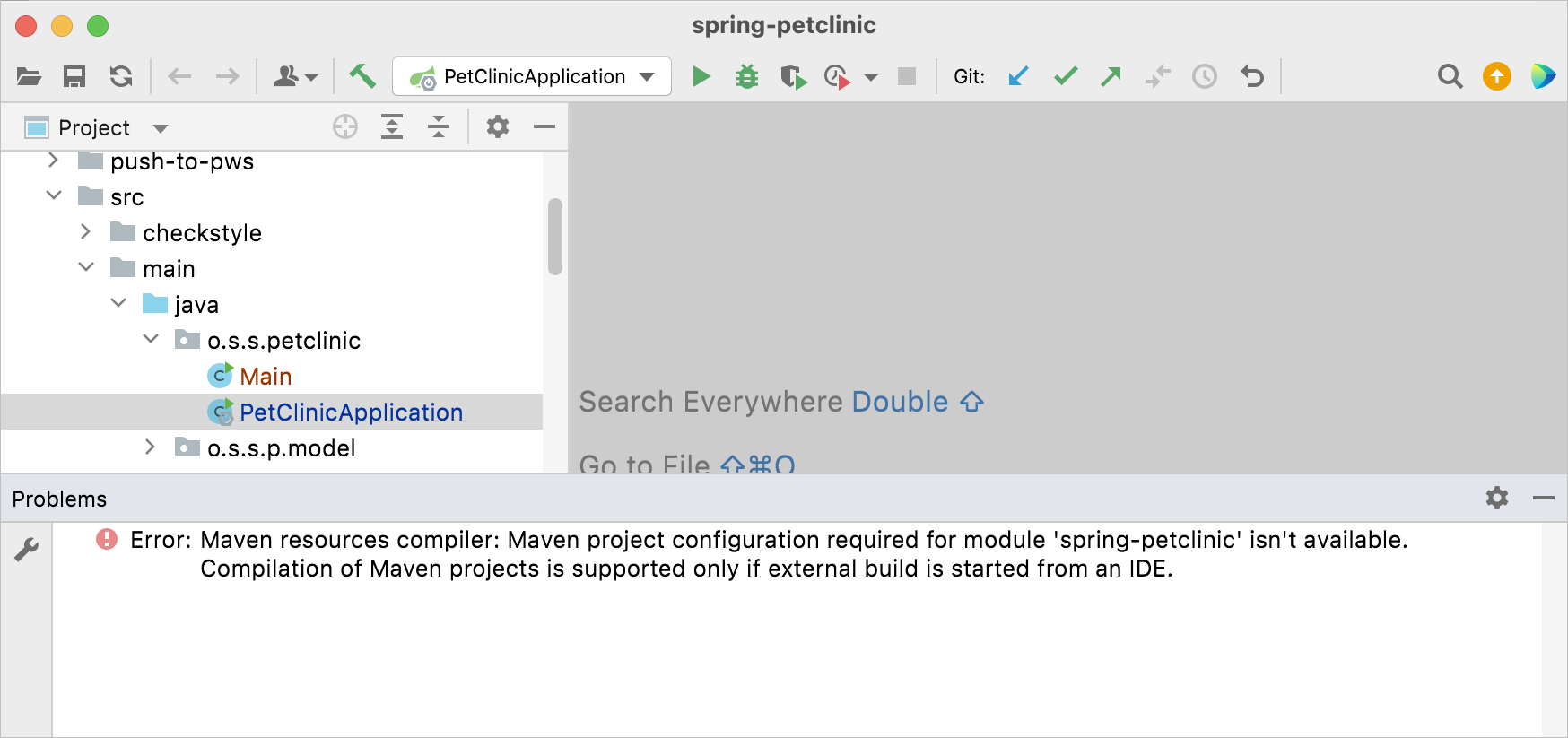Image resolution: width=1568 pixels, height=738 pixels.
Task: Open the Project view selector dropdown
Action: coord(97,128)
